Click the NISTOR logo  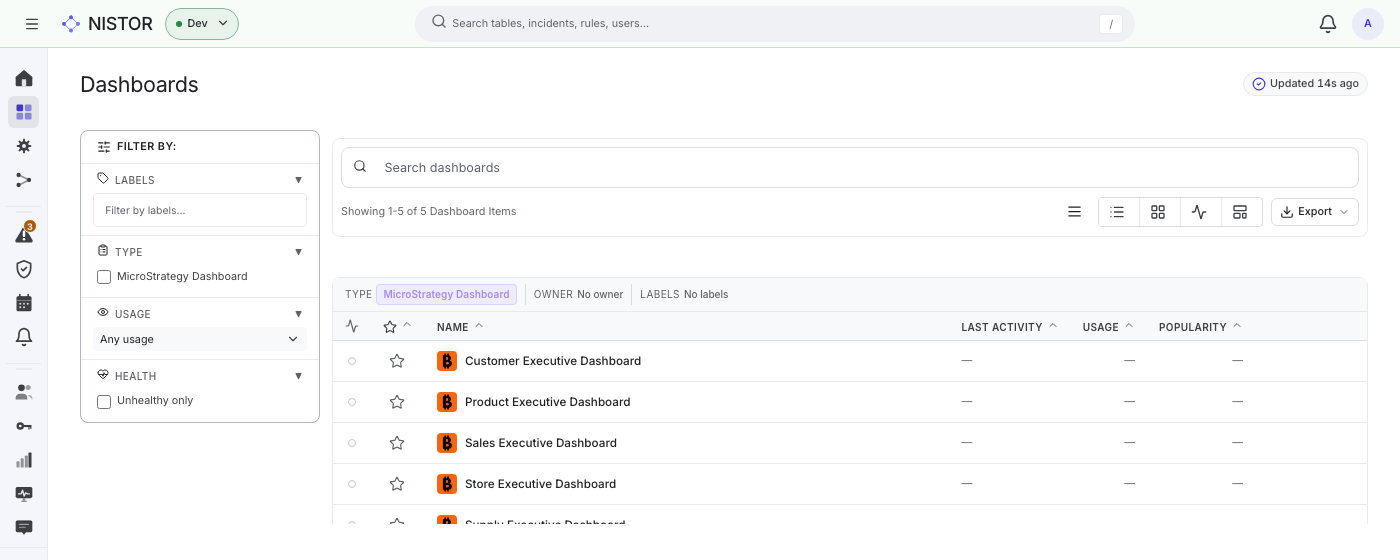point(107,24)
